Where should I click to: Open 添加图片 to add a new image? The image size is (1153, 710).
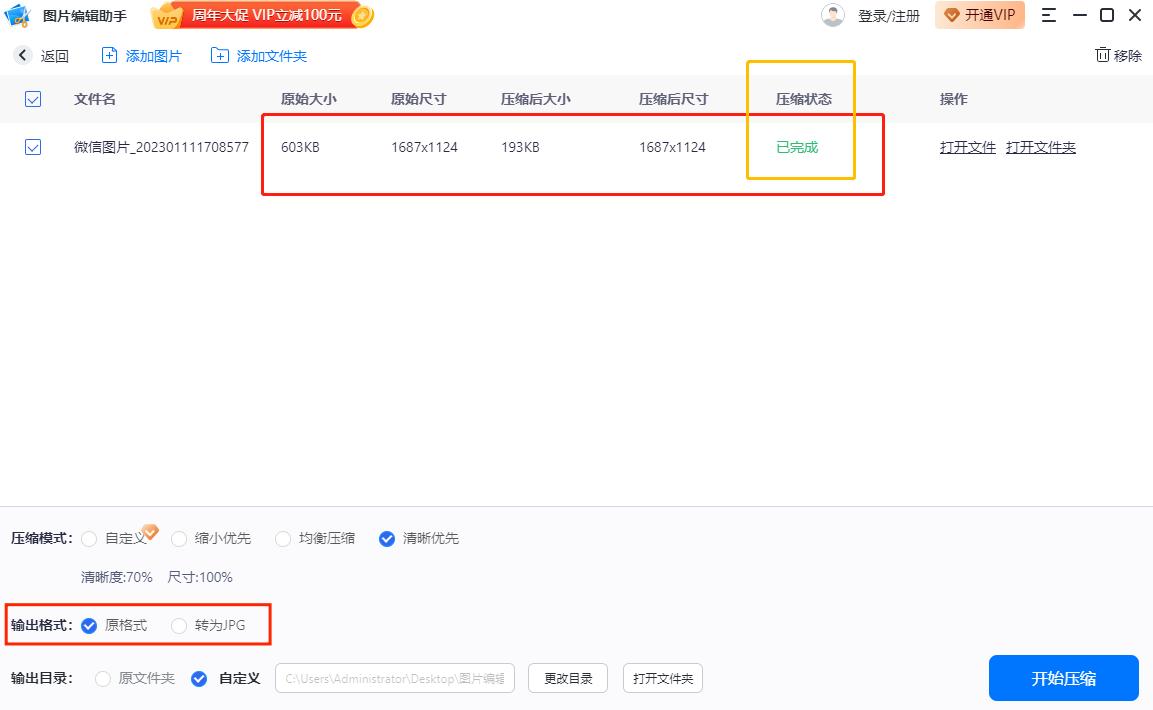coord(141,56)
